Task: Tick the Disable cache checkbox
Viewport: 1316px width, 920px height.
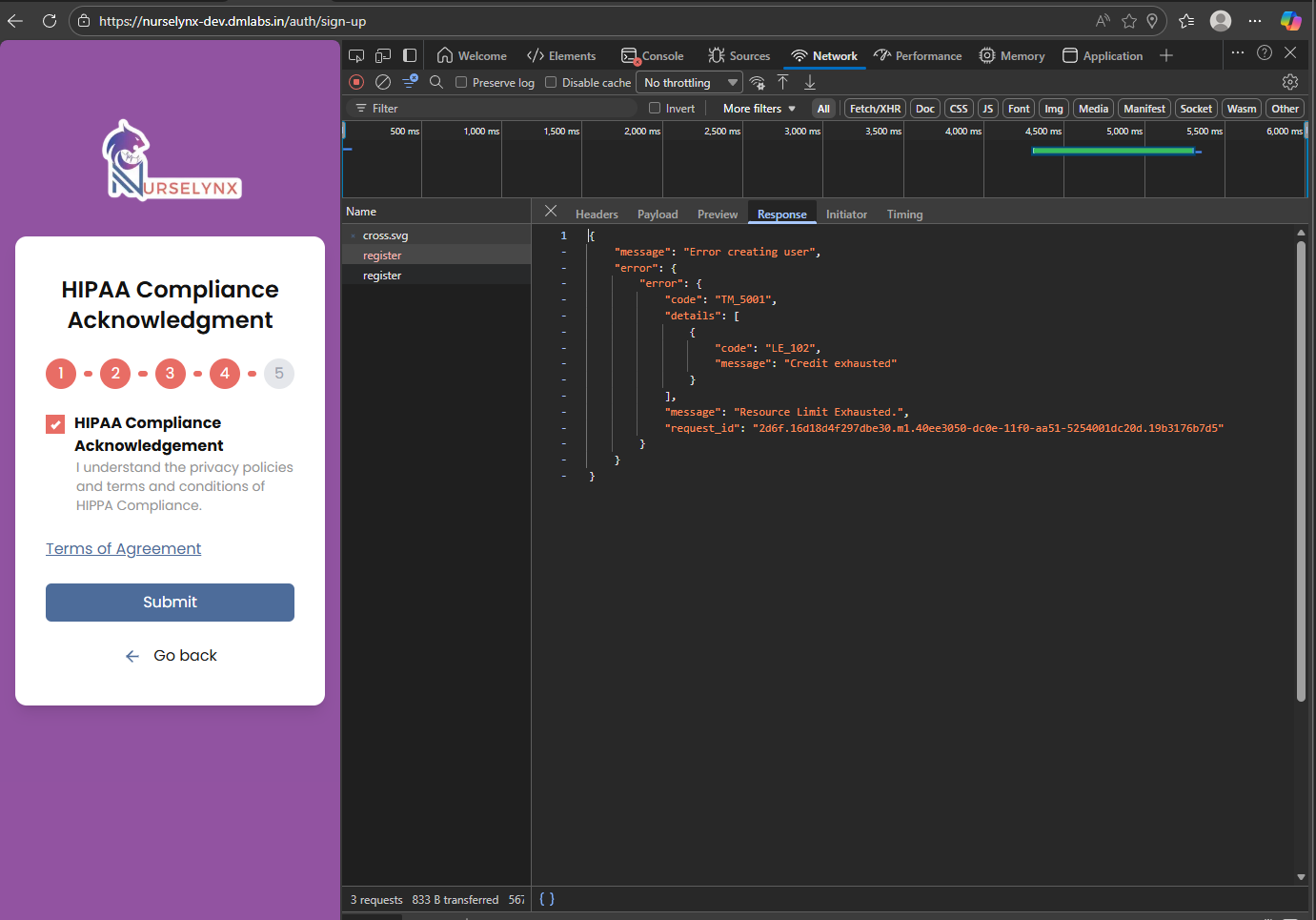Action: coord(551,83)
